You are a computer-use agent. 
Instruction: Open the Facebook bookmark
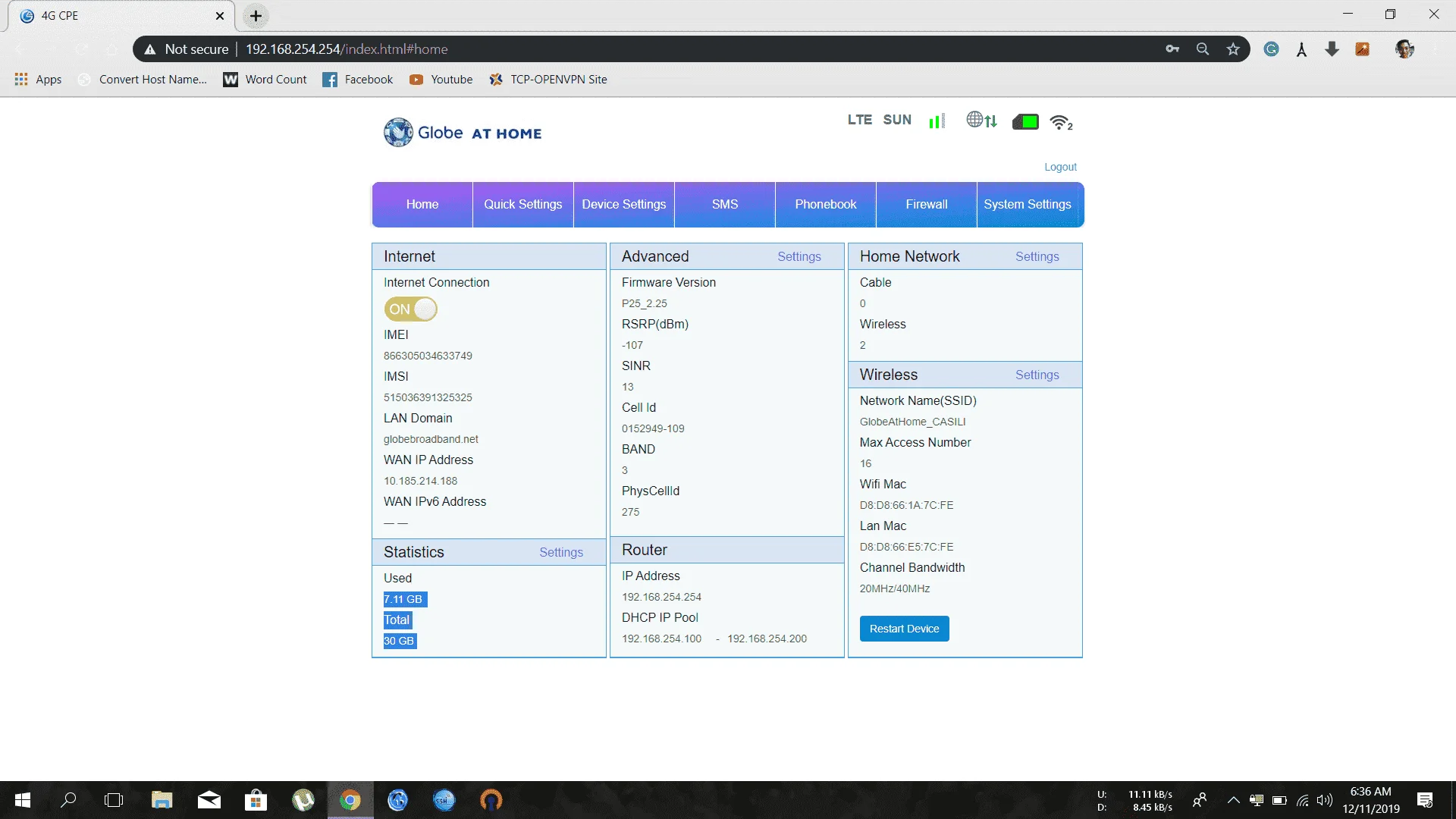tap(357, 79)
